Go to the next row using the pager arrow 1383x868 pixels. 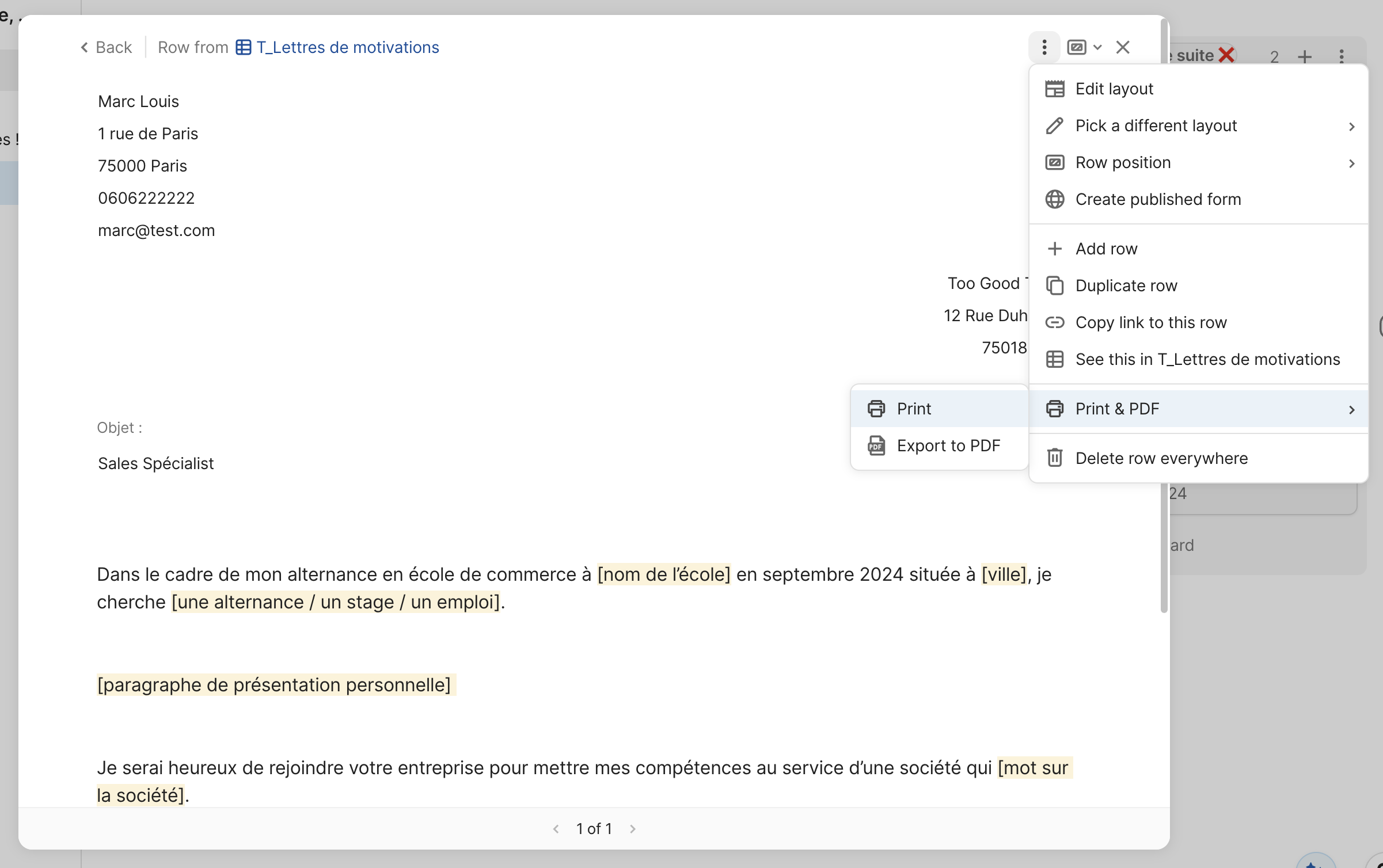(x=633, y=829)
